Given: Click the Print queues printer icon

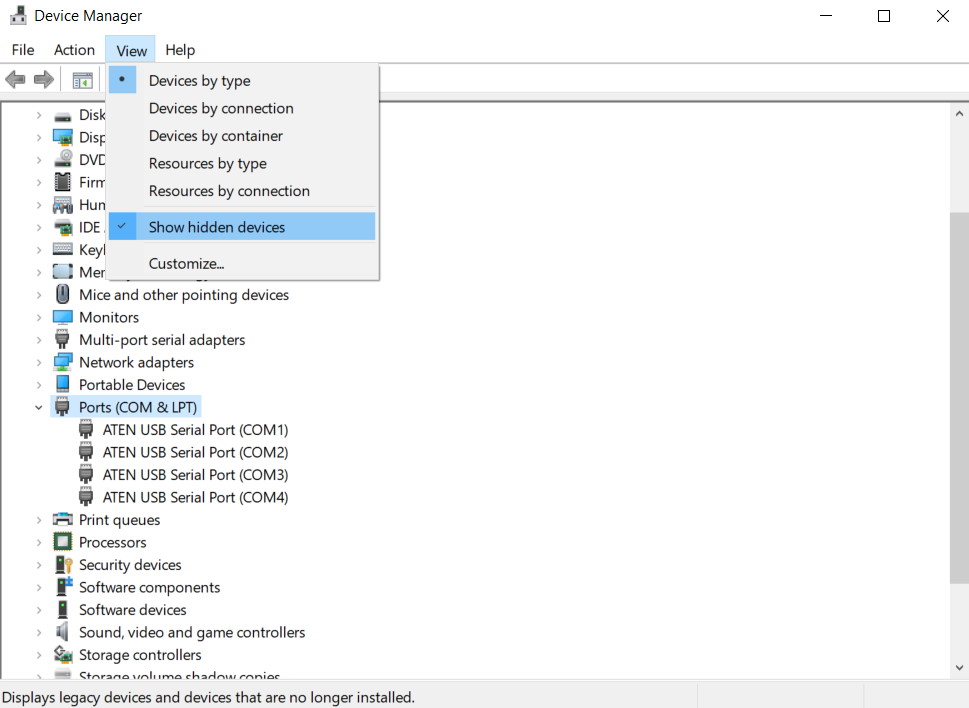Looking at the screenshot, I should tap(63, 520).
